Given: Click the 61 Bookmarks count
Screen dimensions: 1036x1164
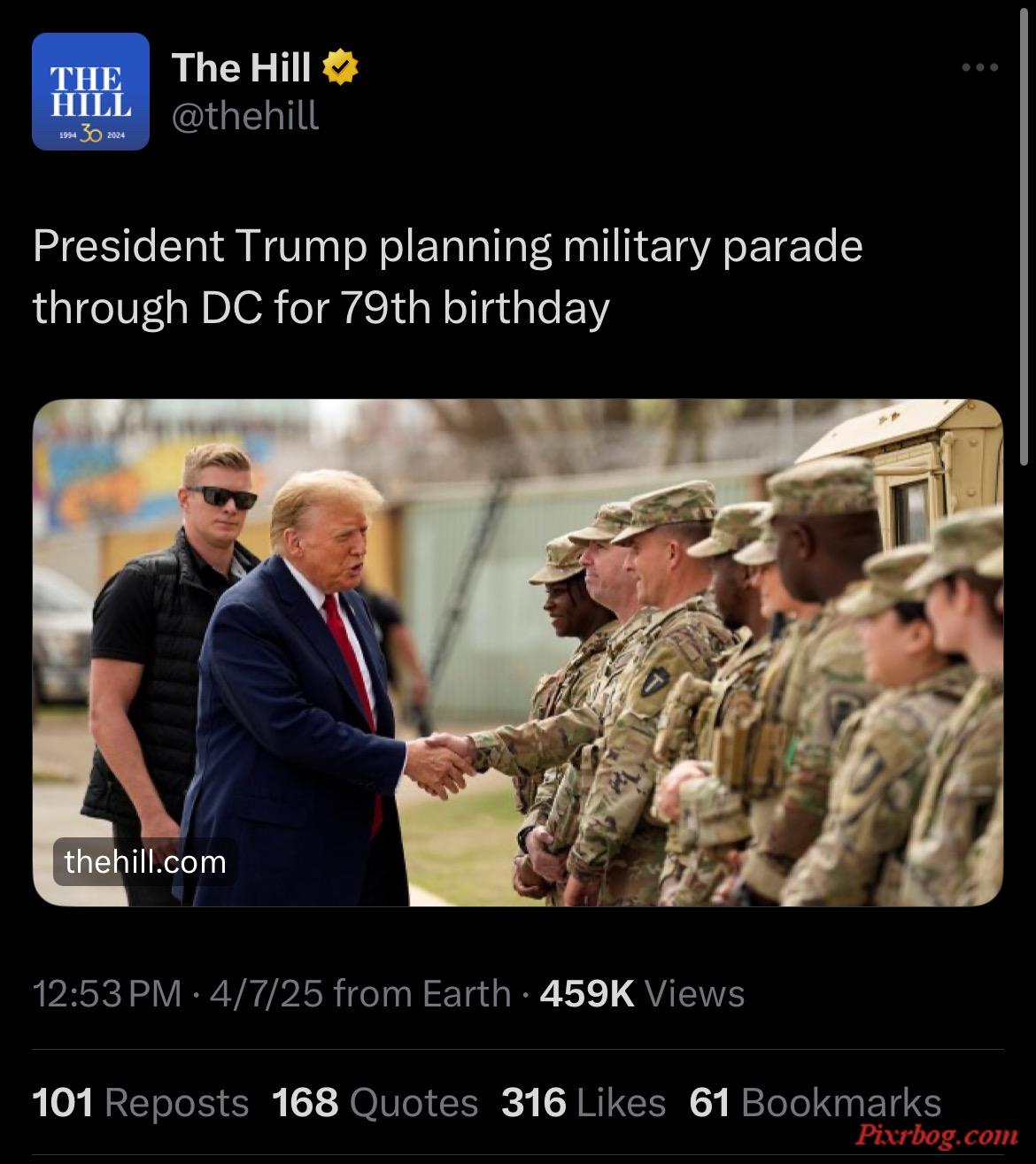Looking at the screenshot, I should [815, 1103].
